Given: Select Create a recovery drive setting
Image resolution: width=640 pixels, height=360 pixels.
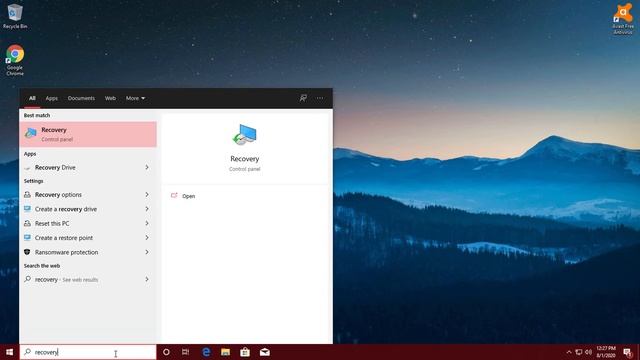Looking at the screenshot, I should [88, 209].
